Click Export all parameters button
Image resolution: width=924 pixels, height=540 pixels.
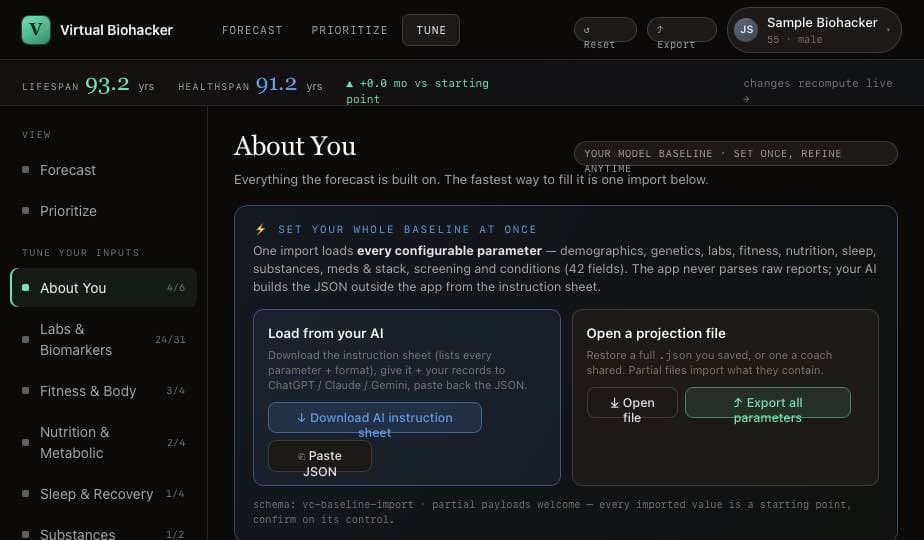tap(768, 403)
